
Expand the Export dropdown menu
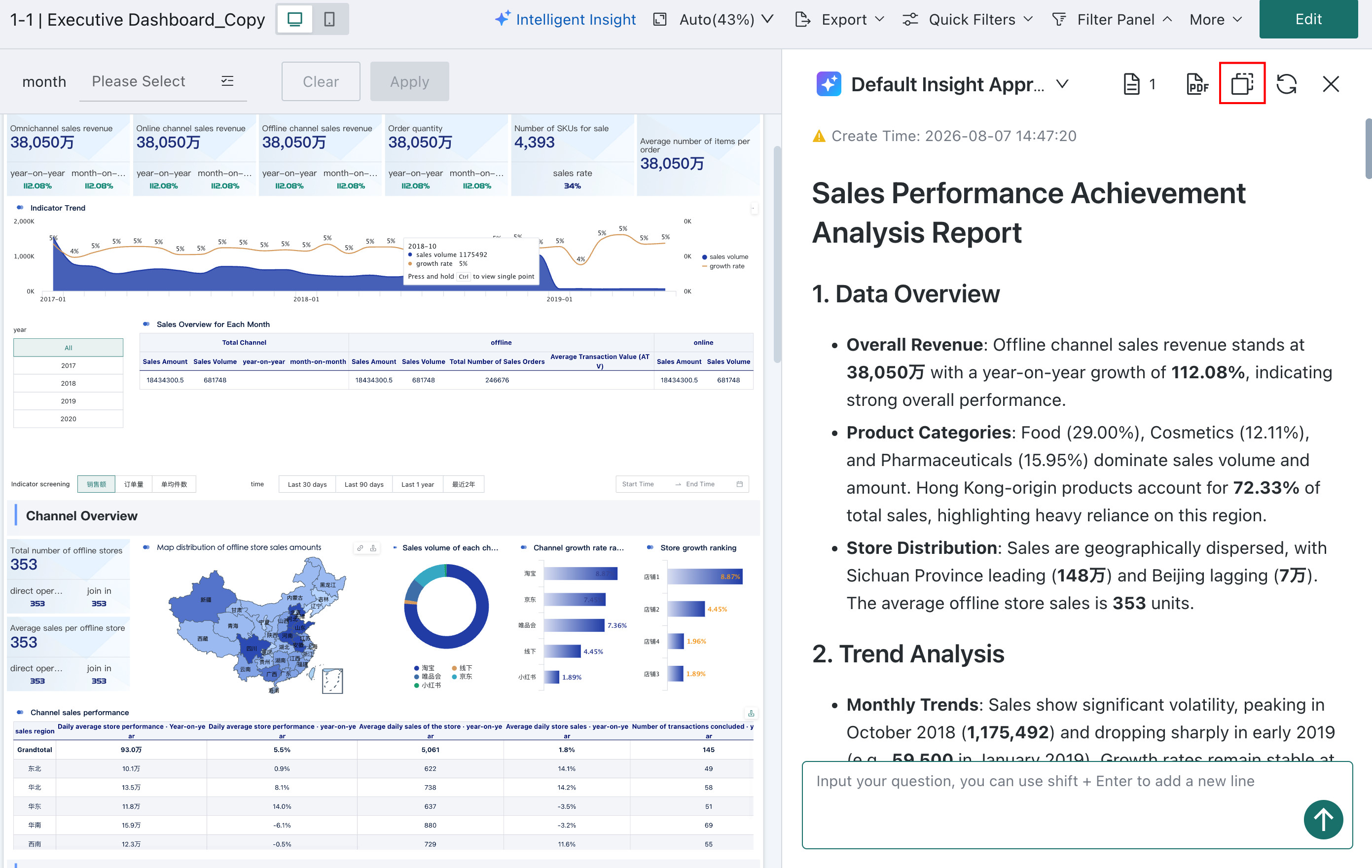coord(840,19)
